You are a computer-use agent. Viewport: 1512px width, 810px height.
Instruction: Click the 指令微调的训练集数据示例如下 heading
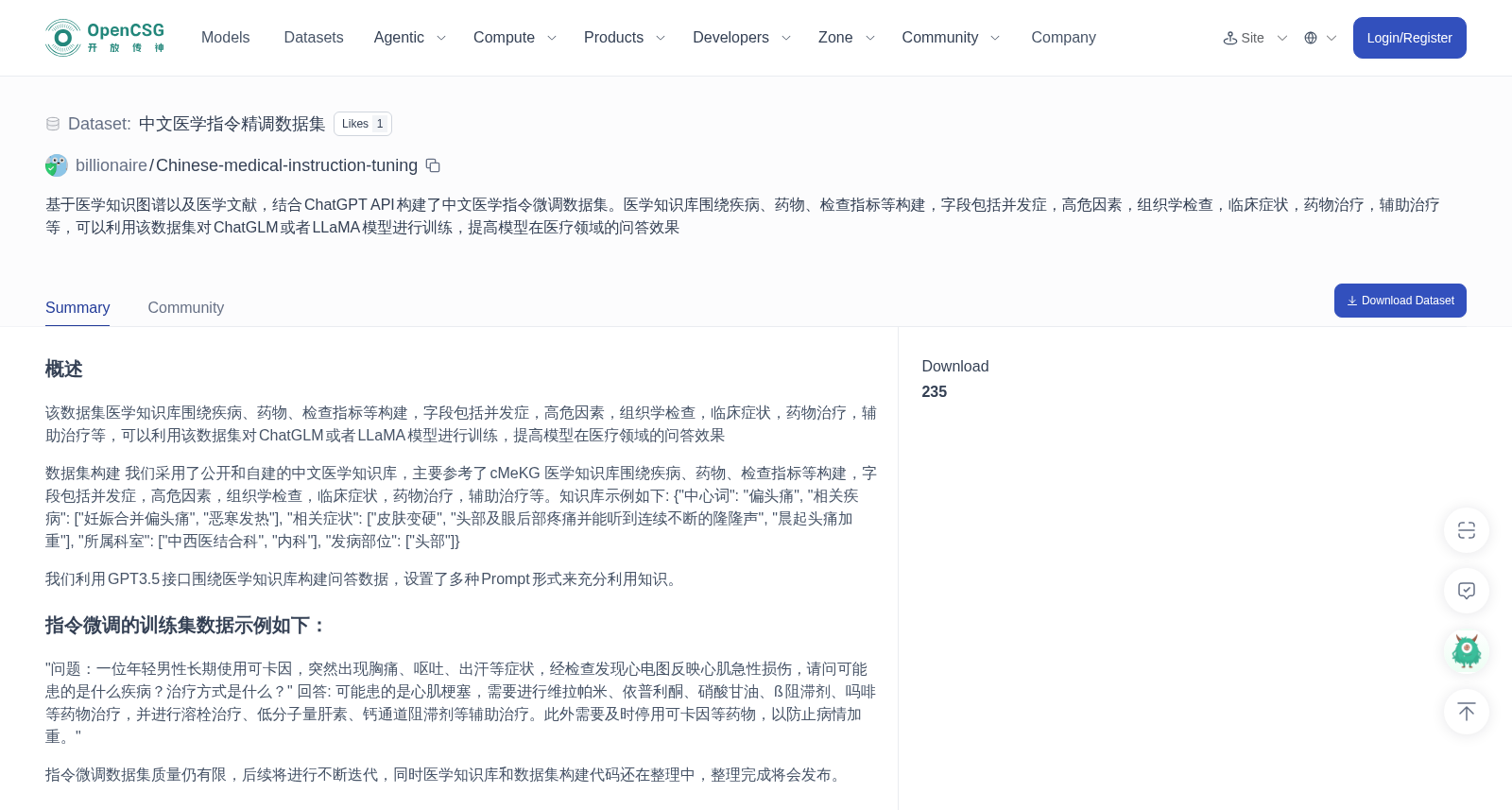point(186,626)
